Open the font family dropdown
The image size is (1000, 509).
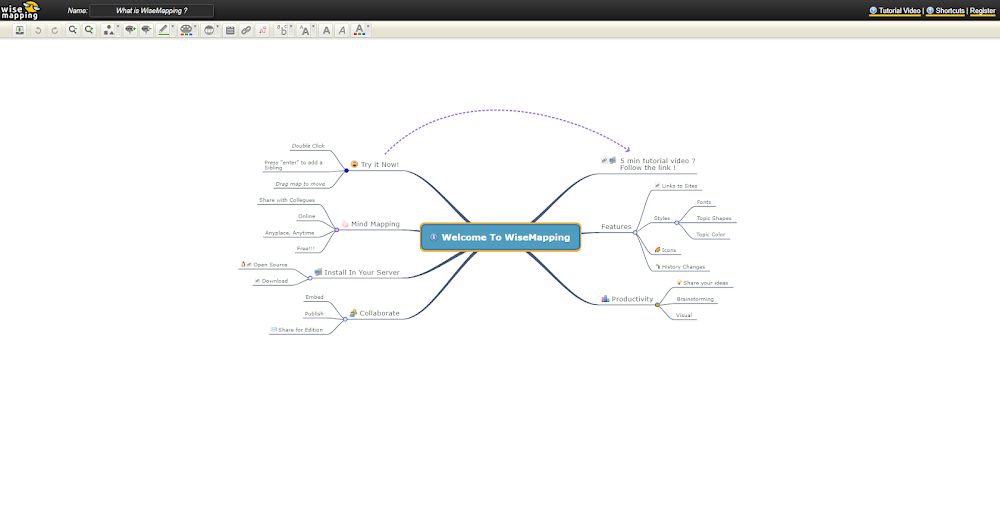(284, 30)
